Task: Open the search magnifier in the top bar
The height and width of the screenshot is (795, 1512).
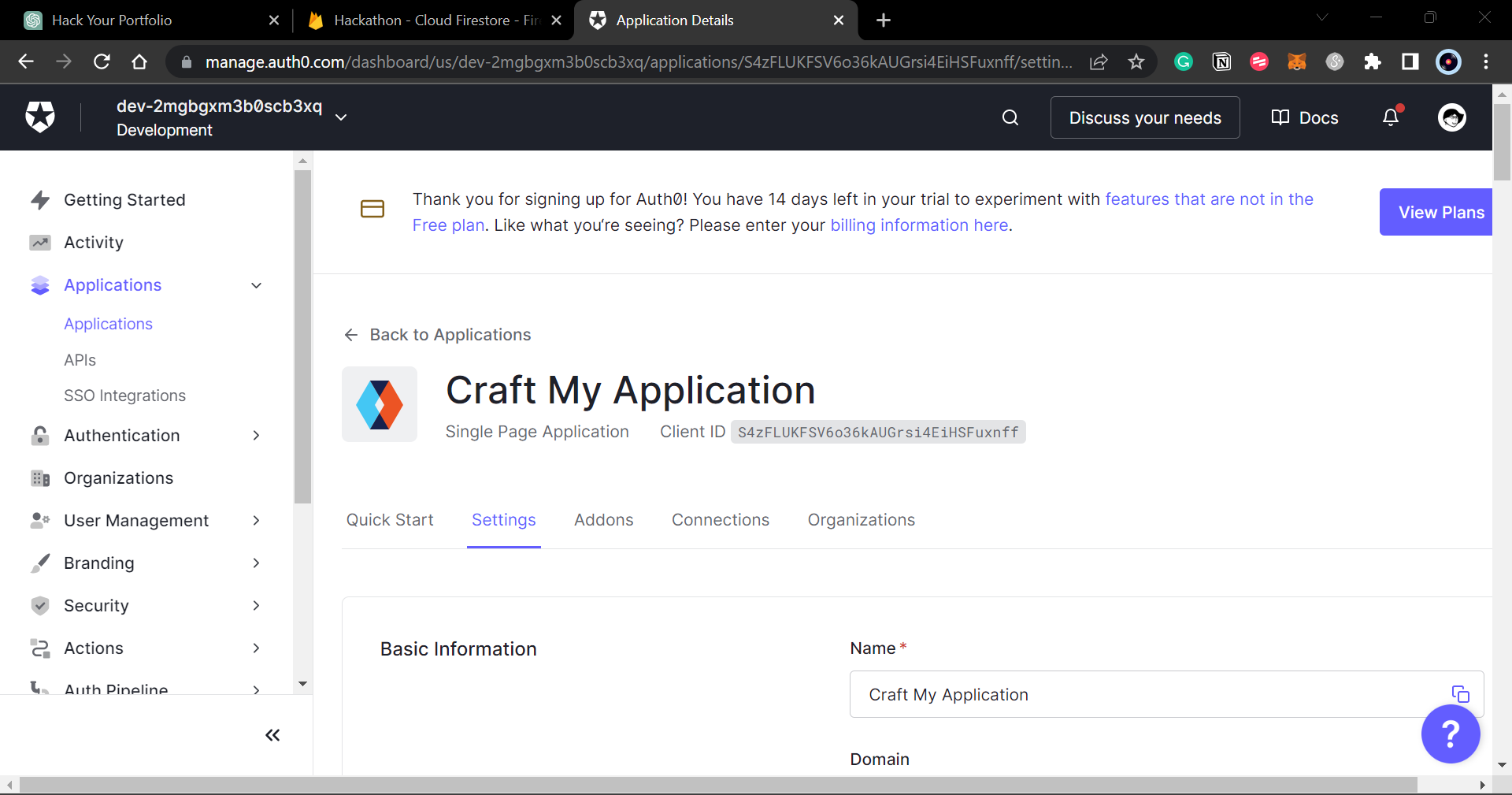Action: 1010,117
